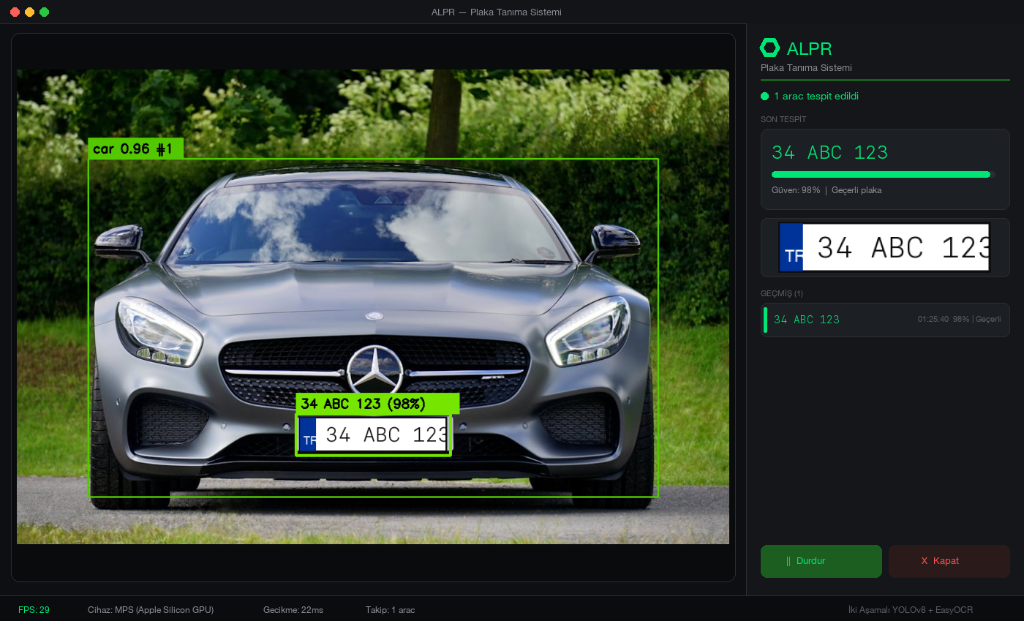
Task: Click the last detected plate text 34 ABC 123
Action: tap(829, 153)
